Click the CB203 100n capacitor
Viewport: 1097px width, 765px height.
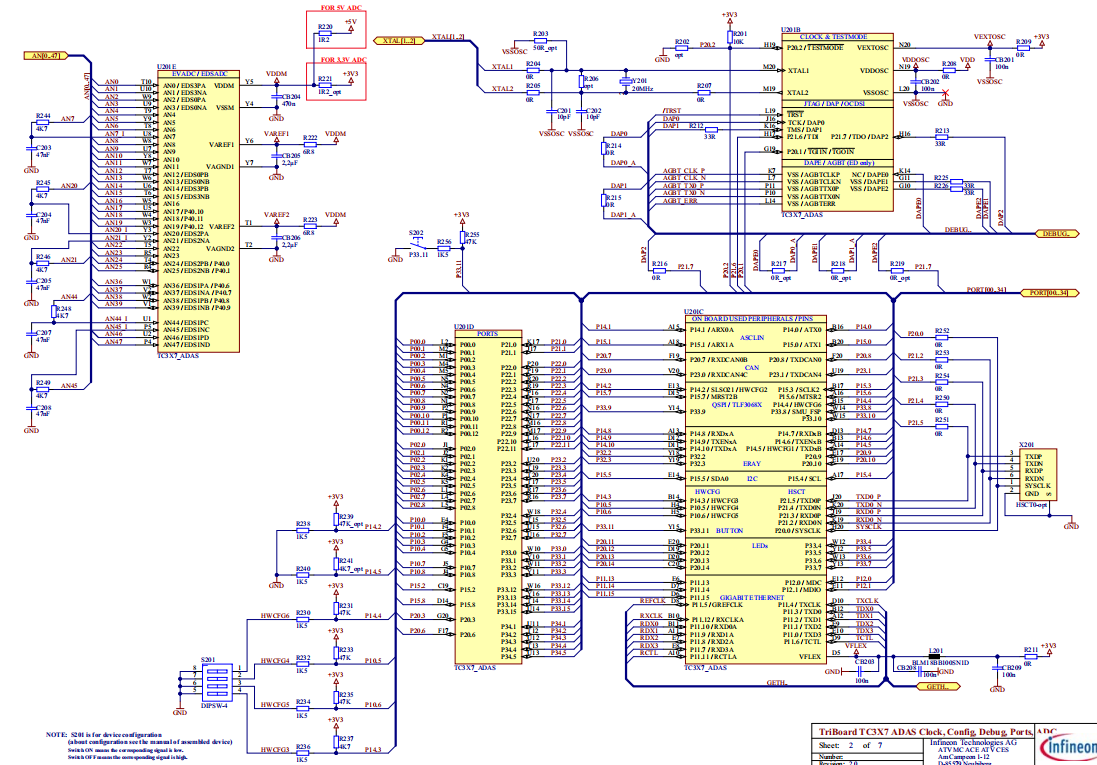[862, 671]
